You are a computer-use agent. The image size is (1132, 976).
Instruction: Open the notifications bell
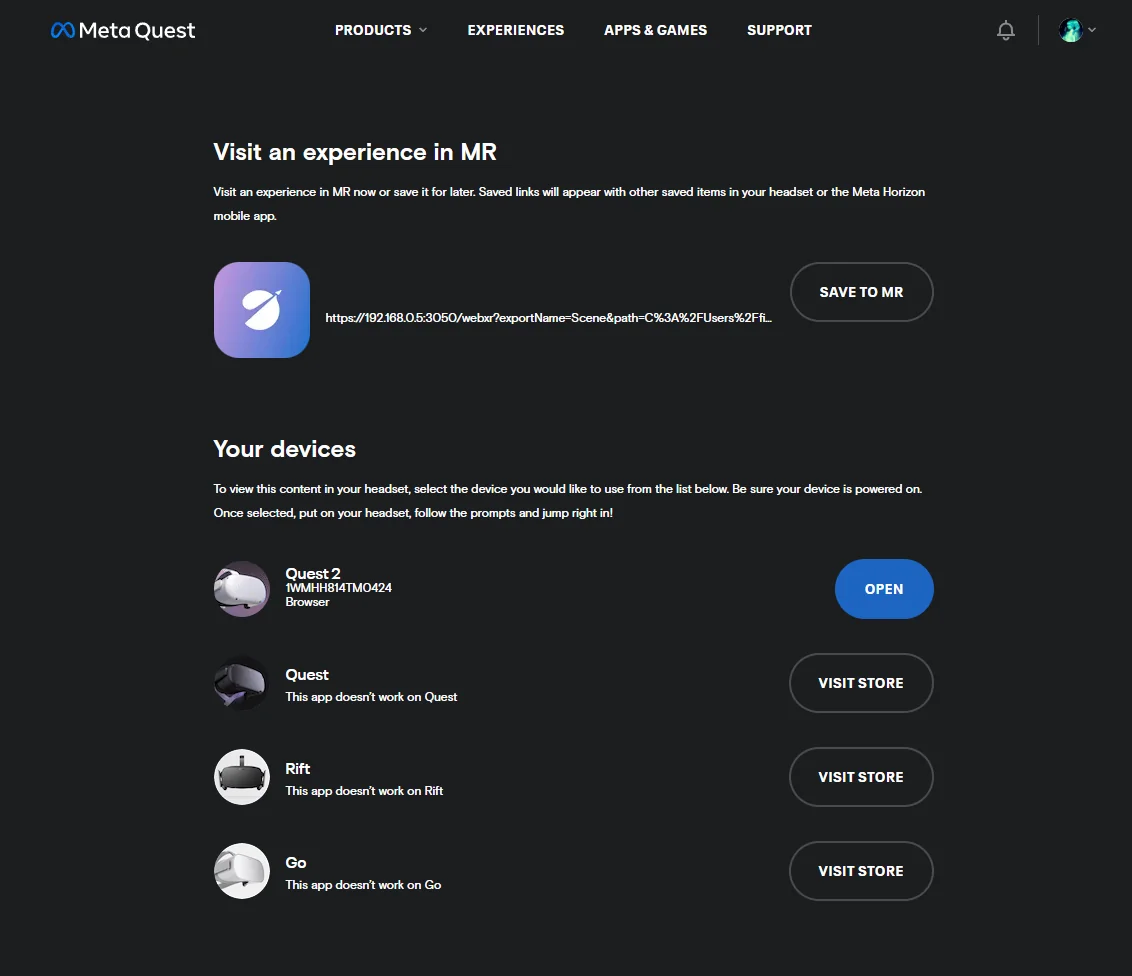[1006, 30]
